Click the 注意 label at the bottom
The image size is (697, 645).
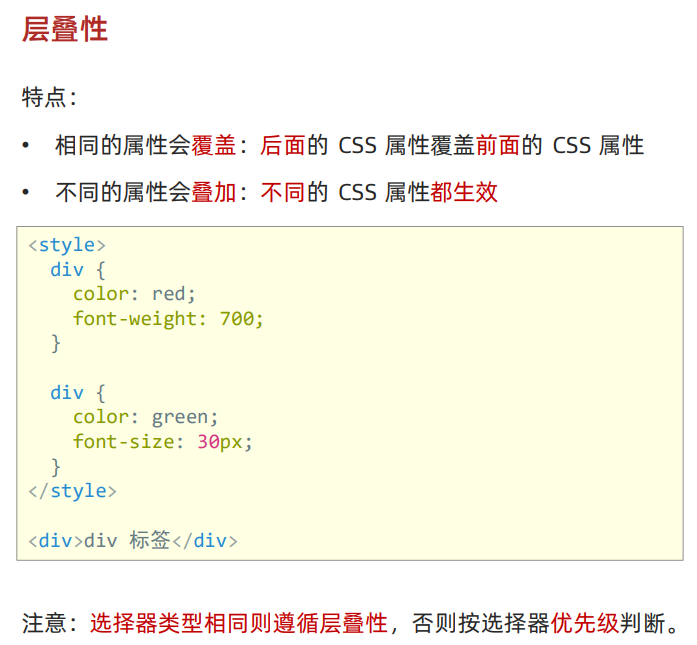pyautogui.click(x=44, y=624)
